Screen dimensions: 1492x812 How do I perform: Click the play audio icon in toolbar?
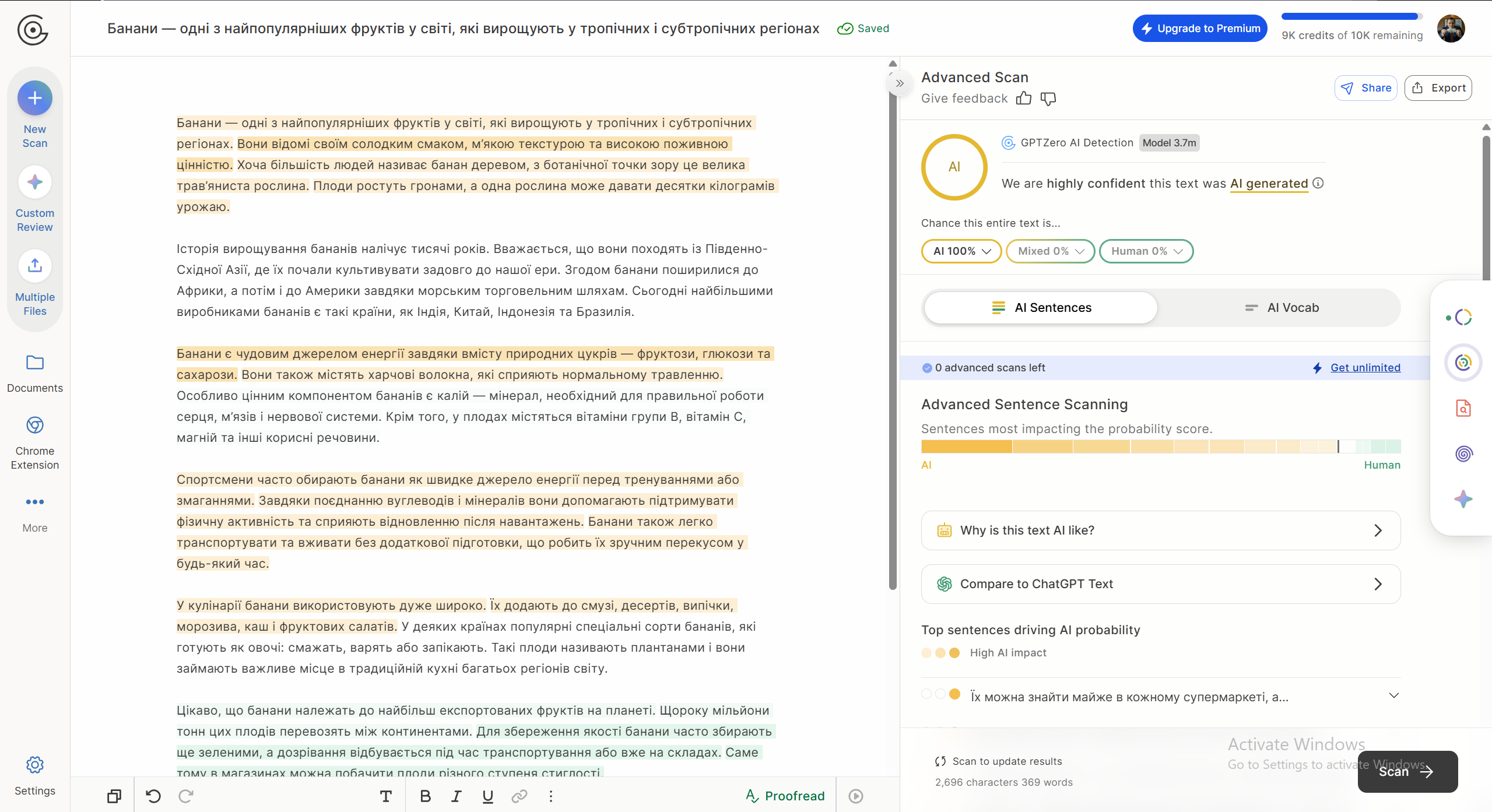click(856, 796)
